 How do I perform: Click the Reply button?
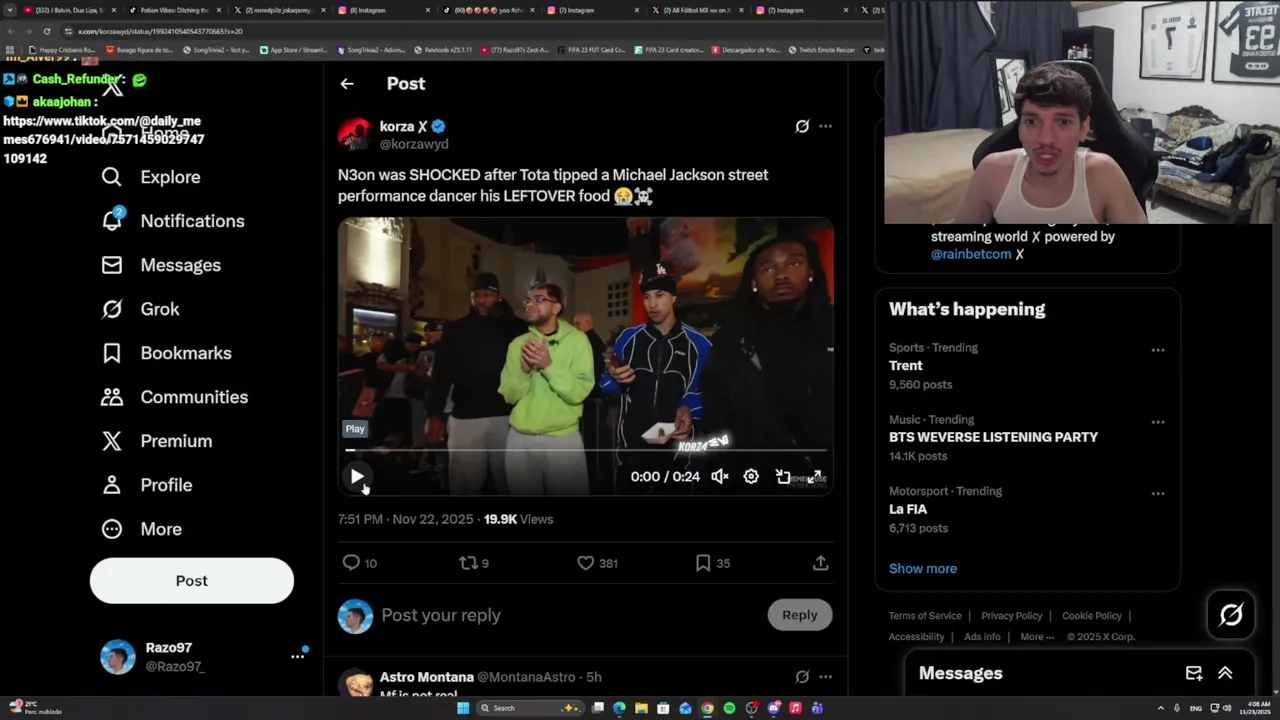(800, 615)
